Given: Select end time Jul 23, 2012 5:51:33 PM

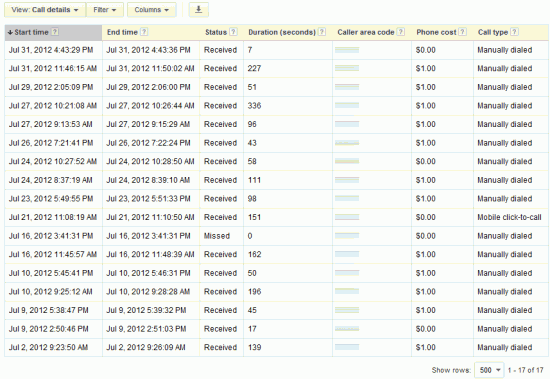Looking at the screenshot, I should pyautogui.click(x=148, y=199).
